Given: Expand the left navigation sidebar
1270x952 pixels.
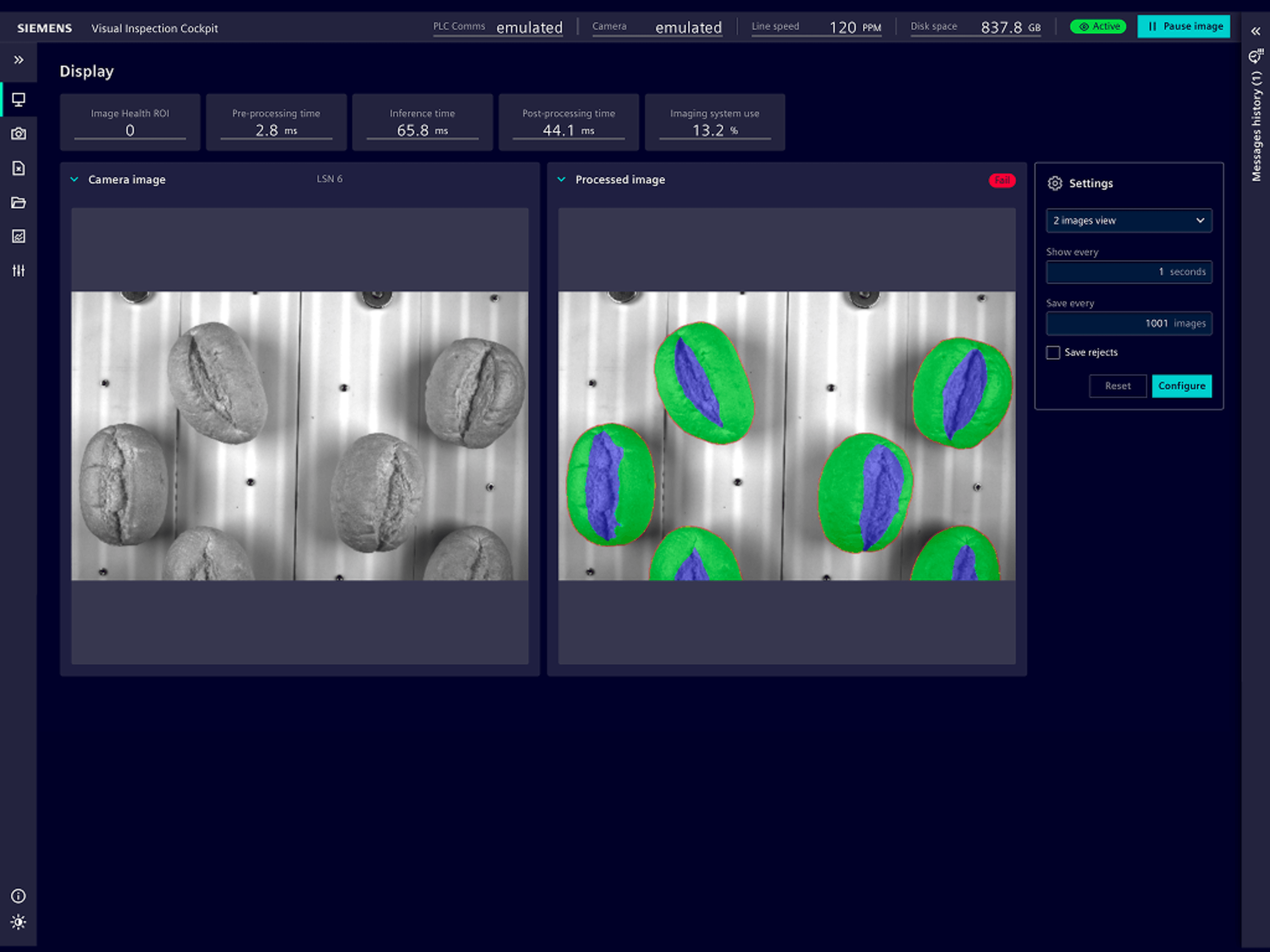Looking at the screenshot, I should (x=18, y=60).
